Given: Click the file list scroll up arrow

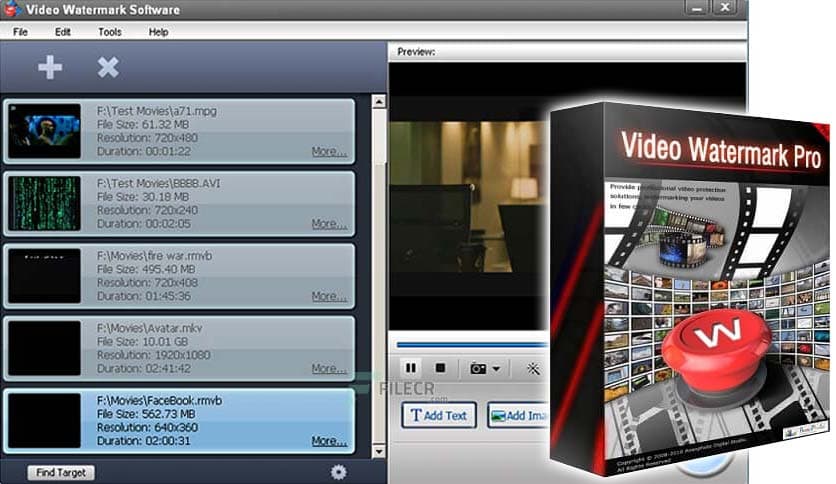Looking at the screenshot, I should [x=379, y=101].
